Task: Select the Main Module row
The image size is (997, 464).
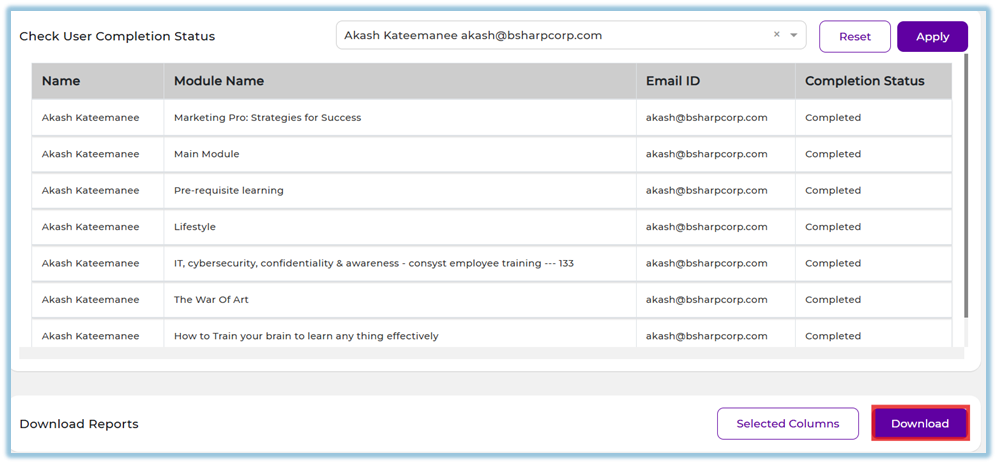Action: pyautogui.click(x=207, y=154)
